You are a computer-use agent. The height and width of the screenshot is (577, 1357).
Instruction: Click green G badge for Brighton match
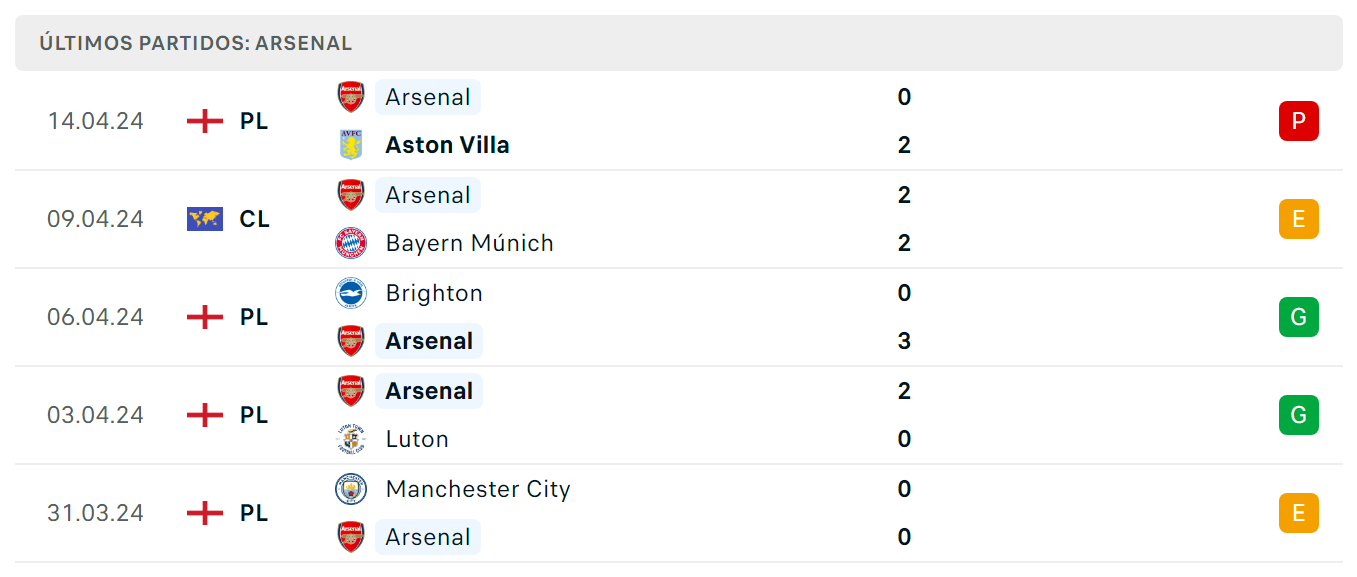pos(1299,317)
